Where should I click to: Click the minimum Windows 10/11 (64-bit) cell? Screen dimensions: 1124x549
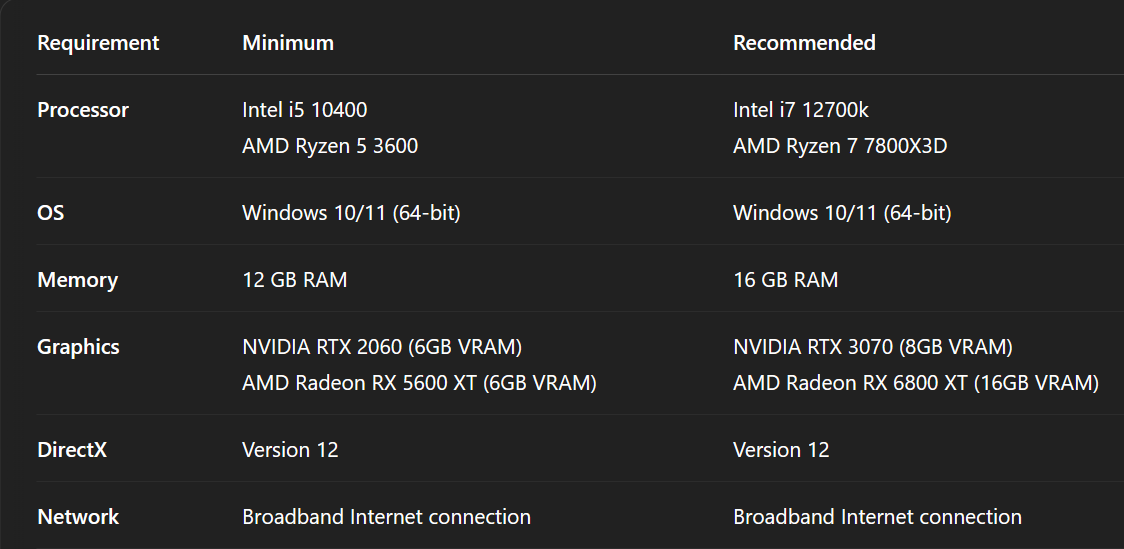coord(351,213)
